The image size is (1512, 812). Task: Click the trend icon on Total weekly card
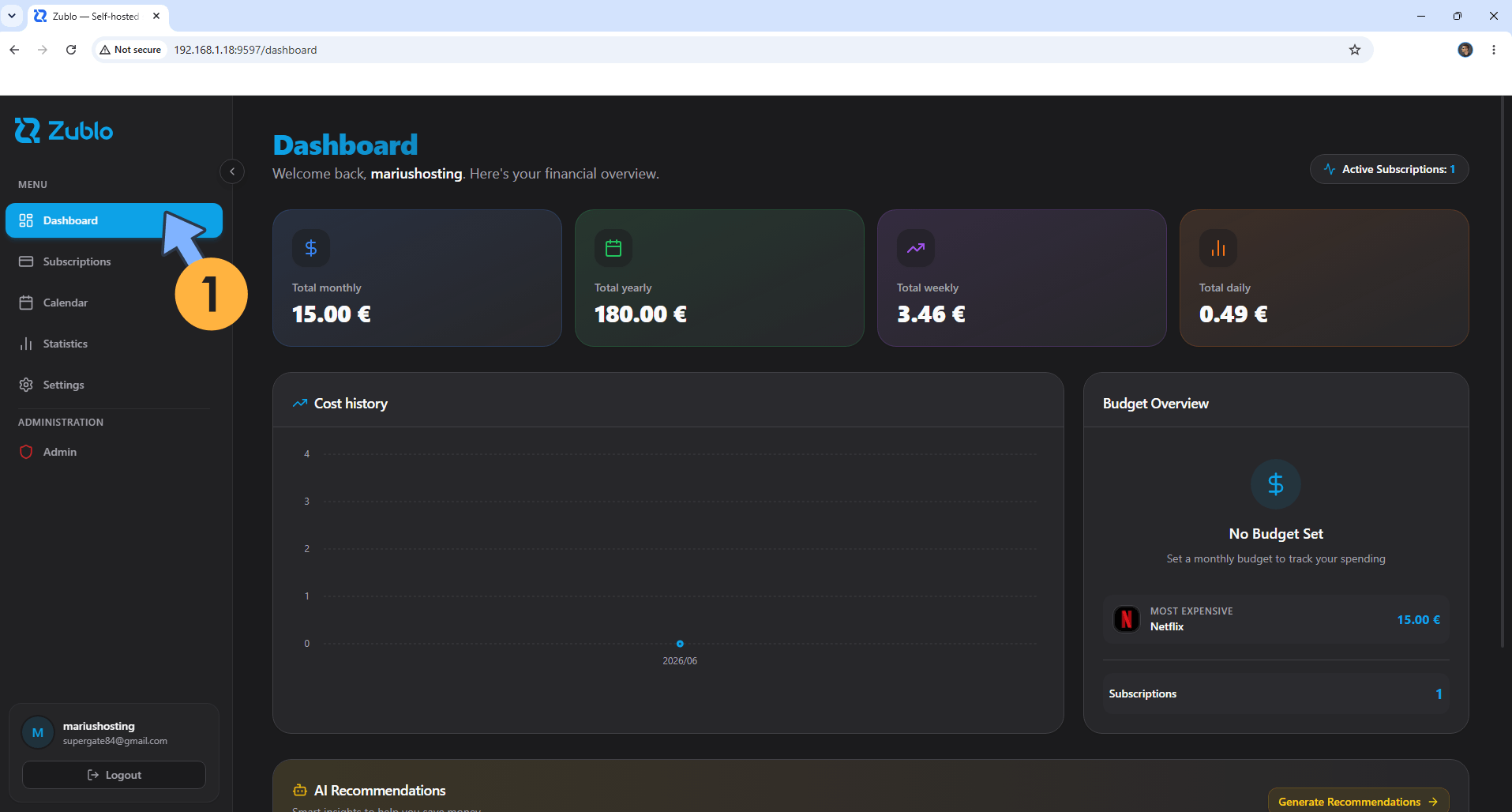[x=916, y=248]
